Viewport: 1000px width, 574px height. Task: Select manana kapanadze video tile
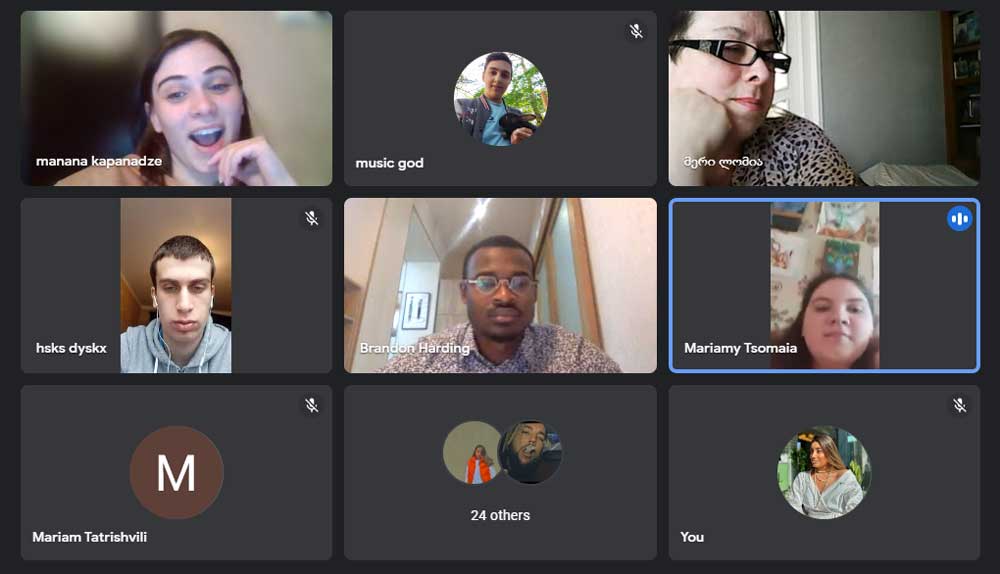(177, 98)
